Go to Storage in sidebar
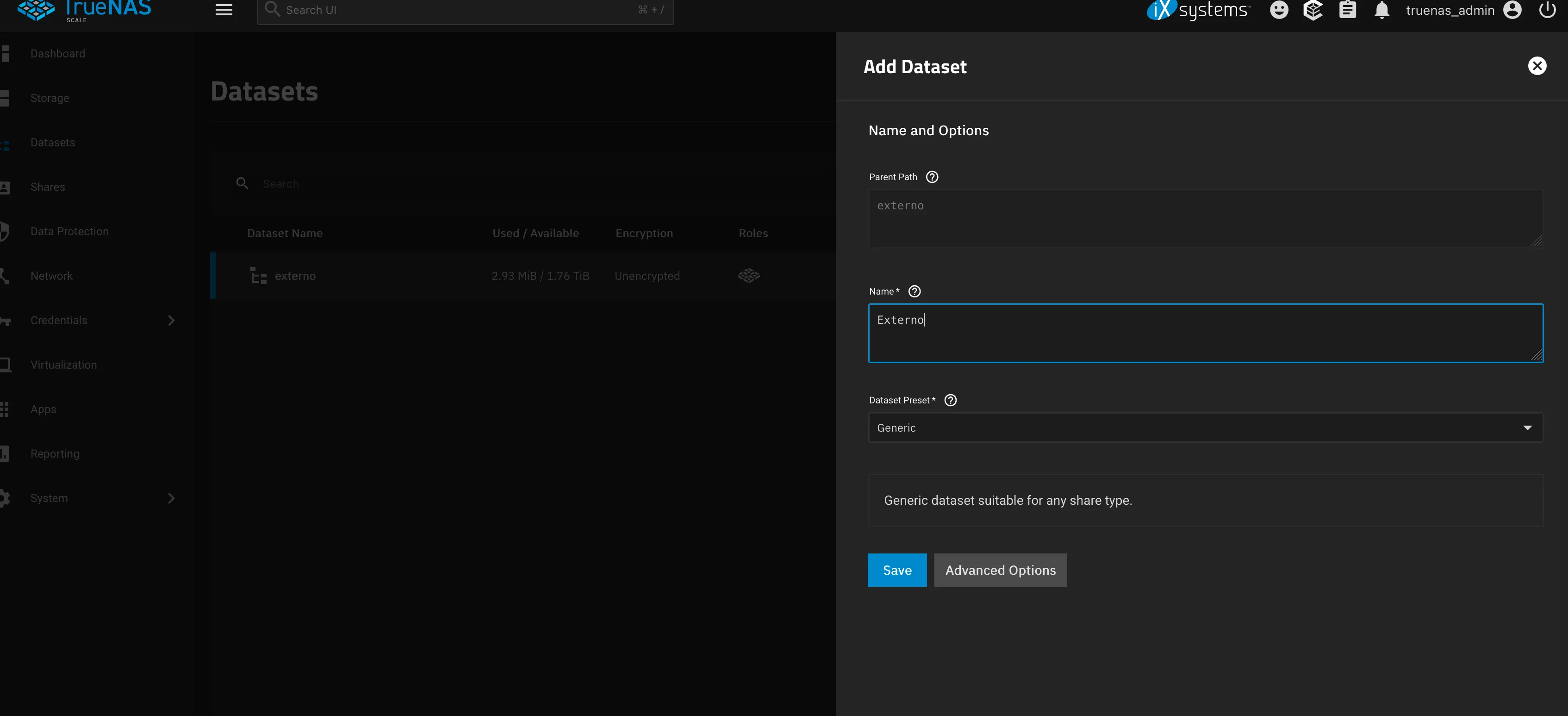Image resolution: width=1568 pixels, height=716 pixels. point(50,98)
